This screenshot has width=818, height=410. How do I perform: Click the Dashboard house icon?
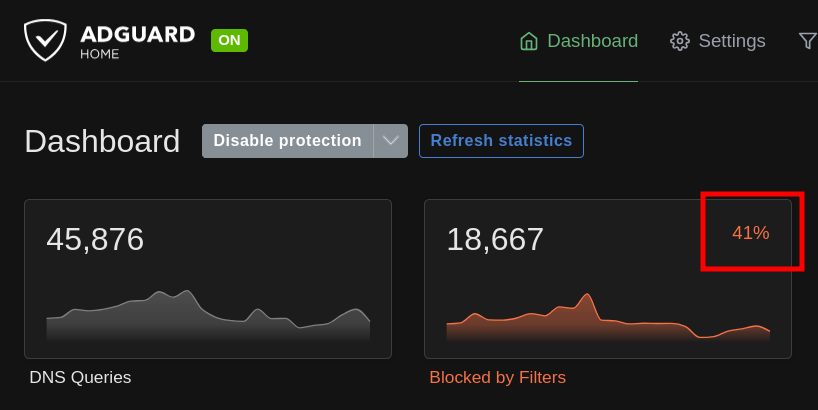click(x=529, y=41)
